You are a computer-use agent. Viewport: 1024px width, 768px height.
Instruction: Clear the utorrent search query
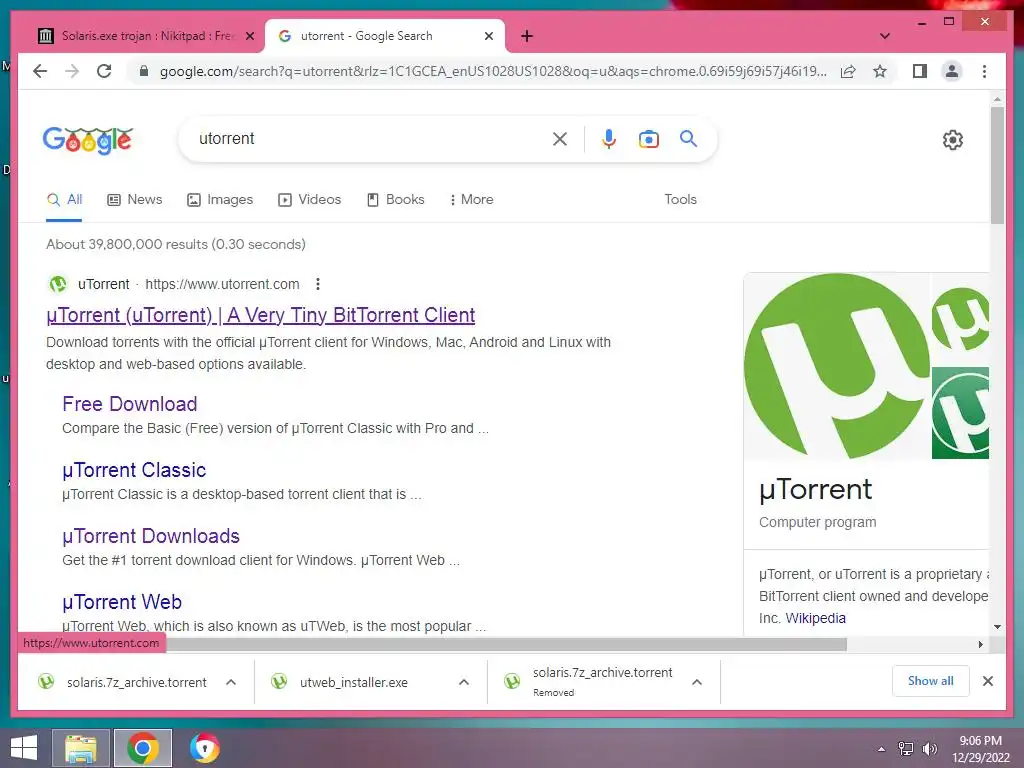(560, 138)
